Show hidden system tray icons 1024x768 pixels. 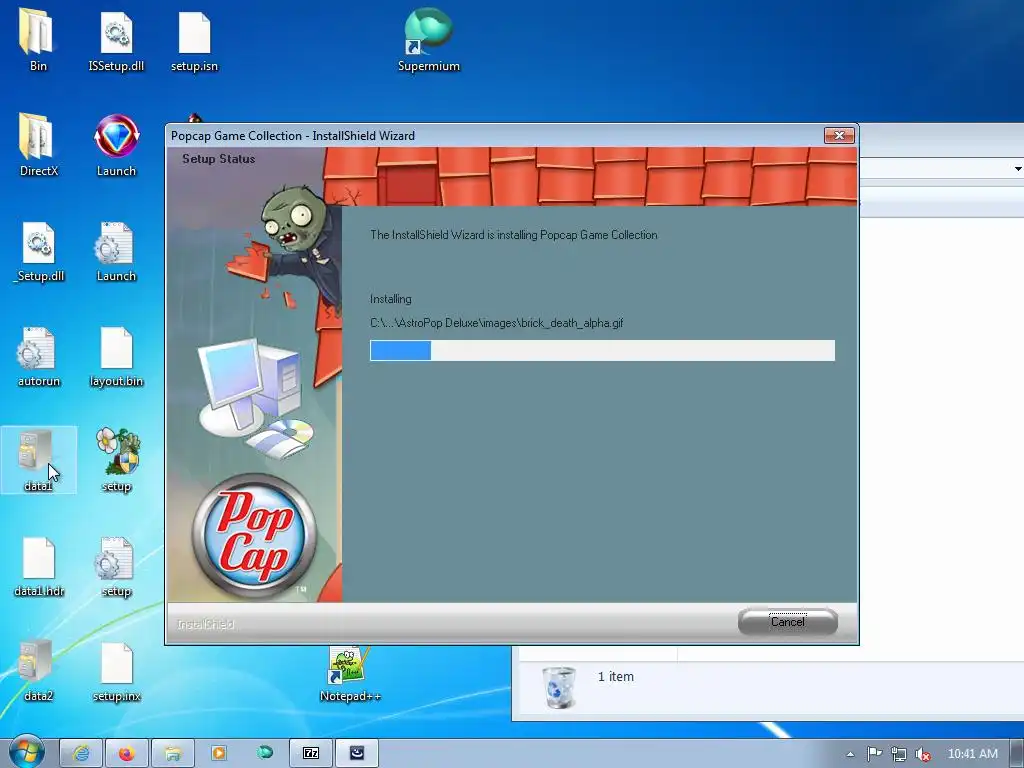click(850, 754)
